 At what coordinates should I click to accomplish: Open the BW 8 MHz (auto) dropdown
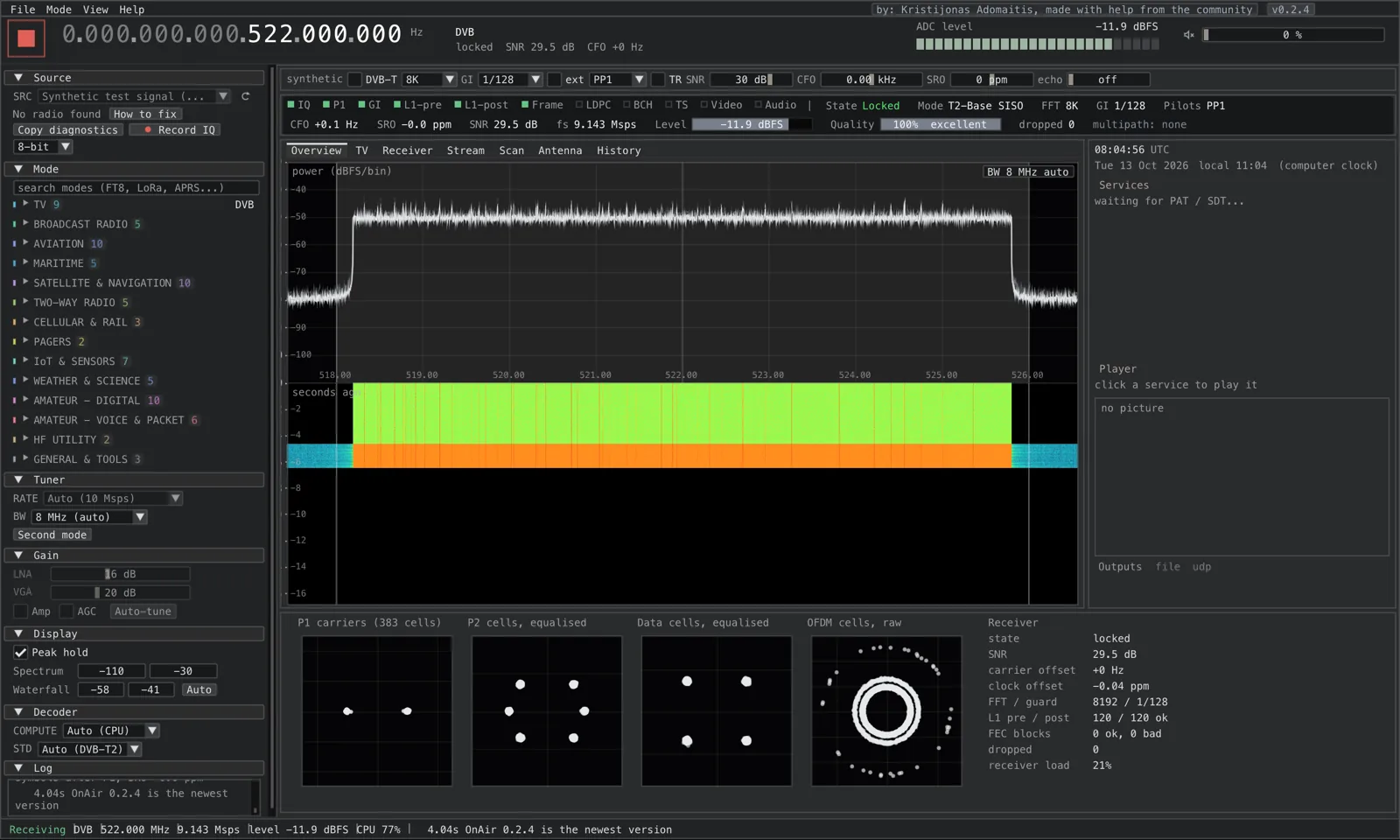pos(89,517)
